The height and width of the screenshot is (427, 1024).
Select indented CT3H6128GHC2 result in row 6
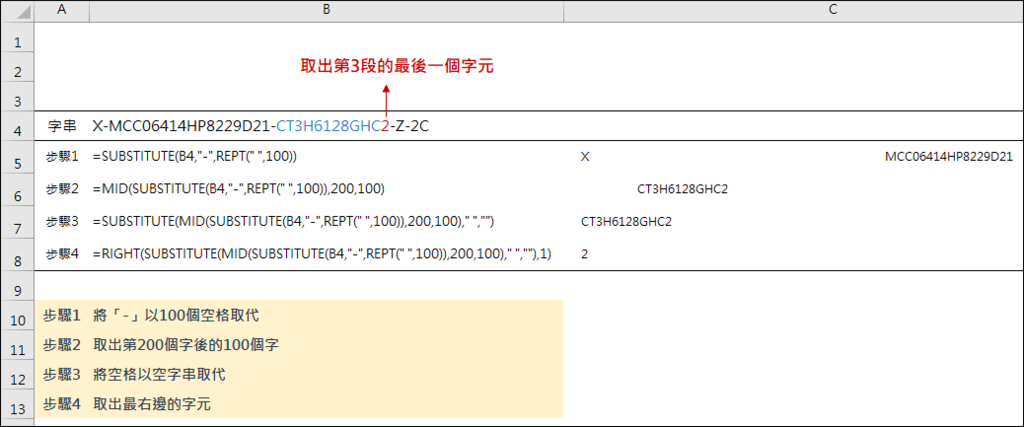pos(682,189)
